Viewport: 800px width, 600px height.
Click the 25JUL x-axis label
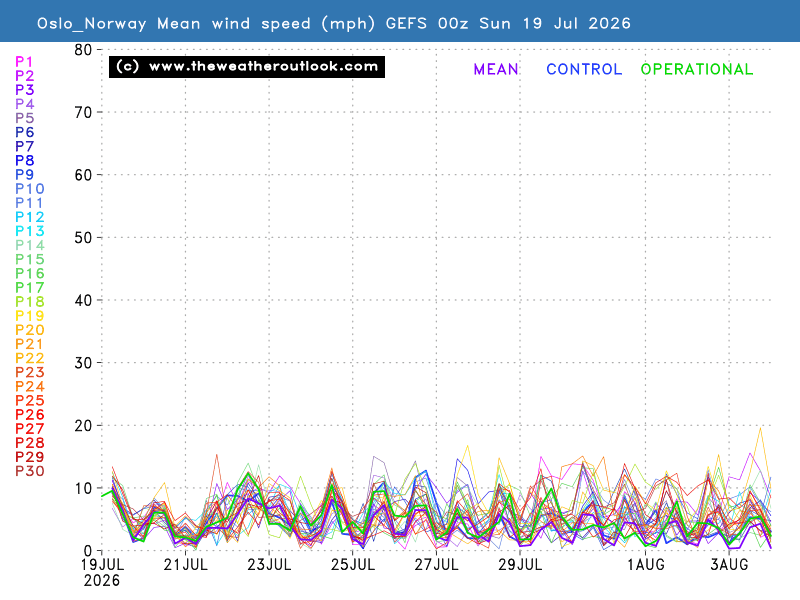pyautogui.click(x=353, y=565)
